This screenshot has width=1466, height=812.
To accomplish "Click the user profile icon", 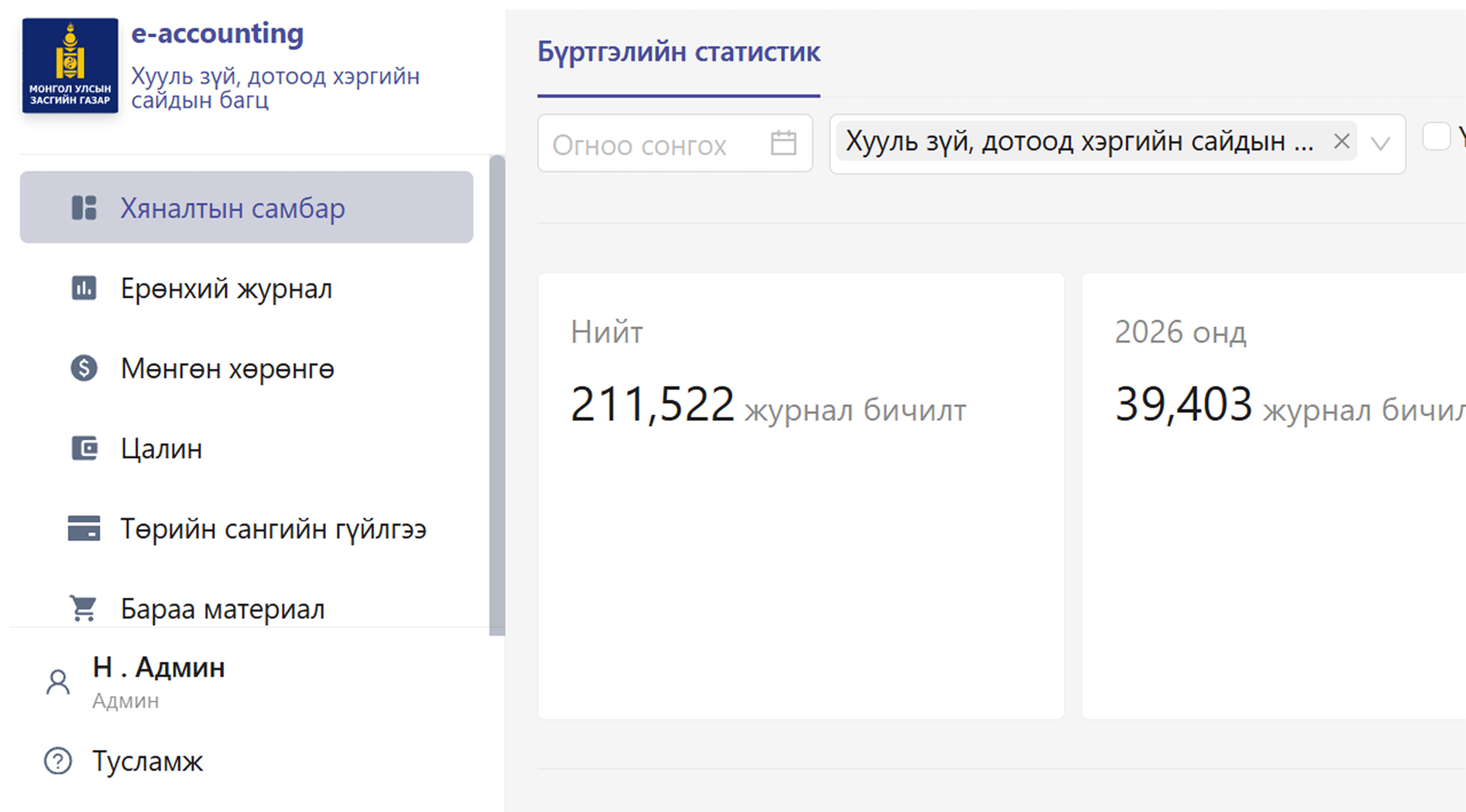I will [x=58, y=682].
